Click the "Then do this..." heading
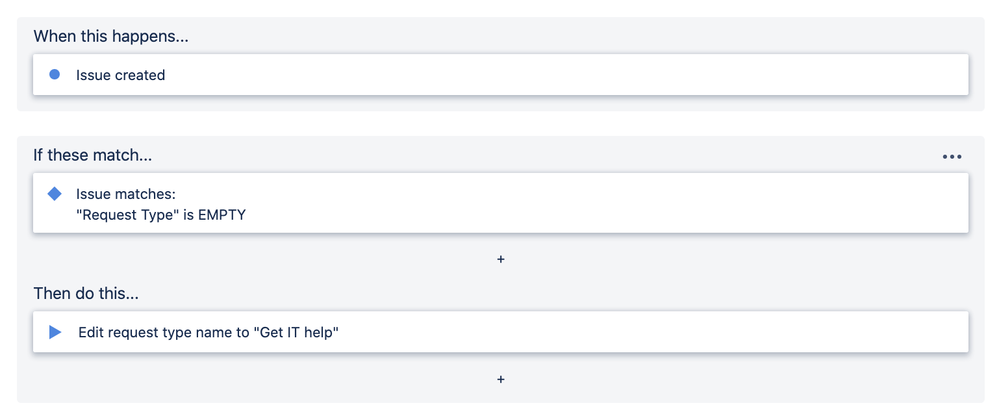 point(86,293)
